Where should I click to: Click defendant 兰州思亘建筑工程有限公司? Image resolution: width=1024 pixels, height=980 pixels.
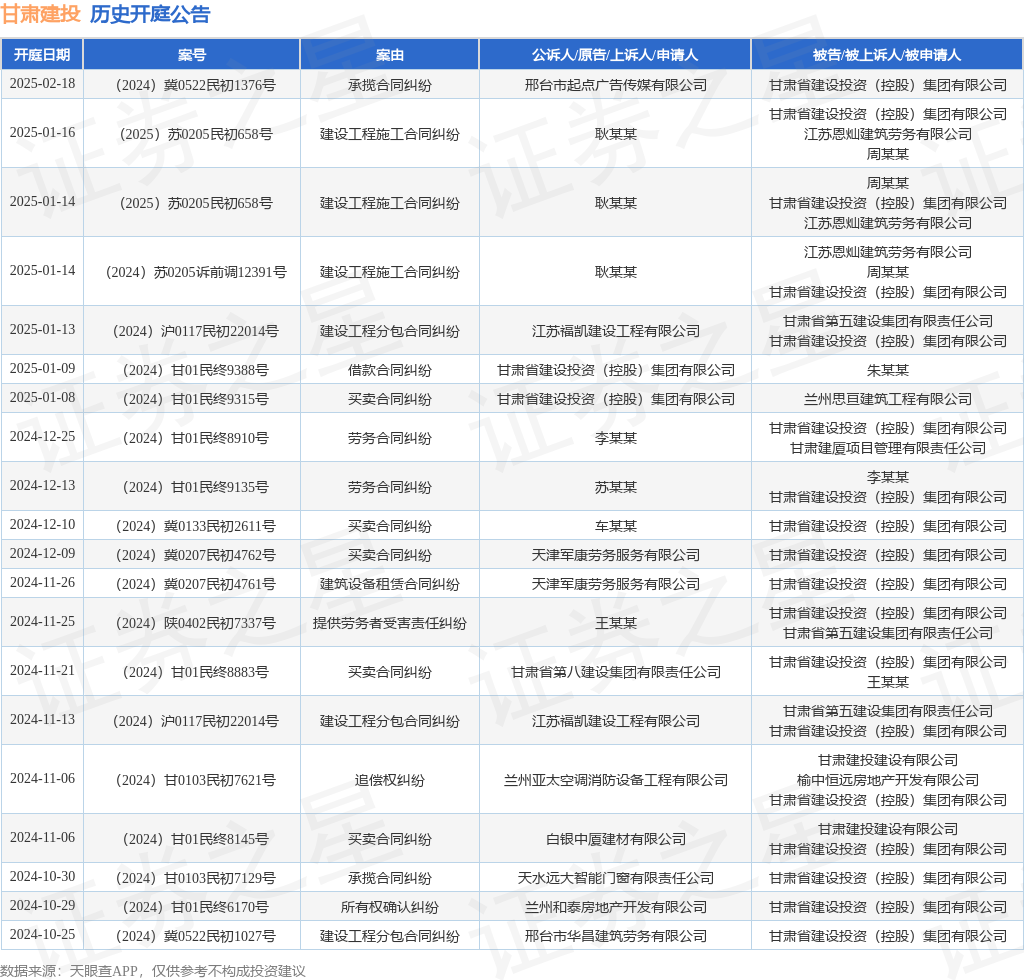[x=888, y=400]
